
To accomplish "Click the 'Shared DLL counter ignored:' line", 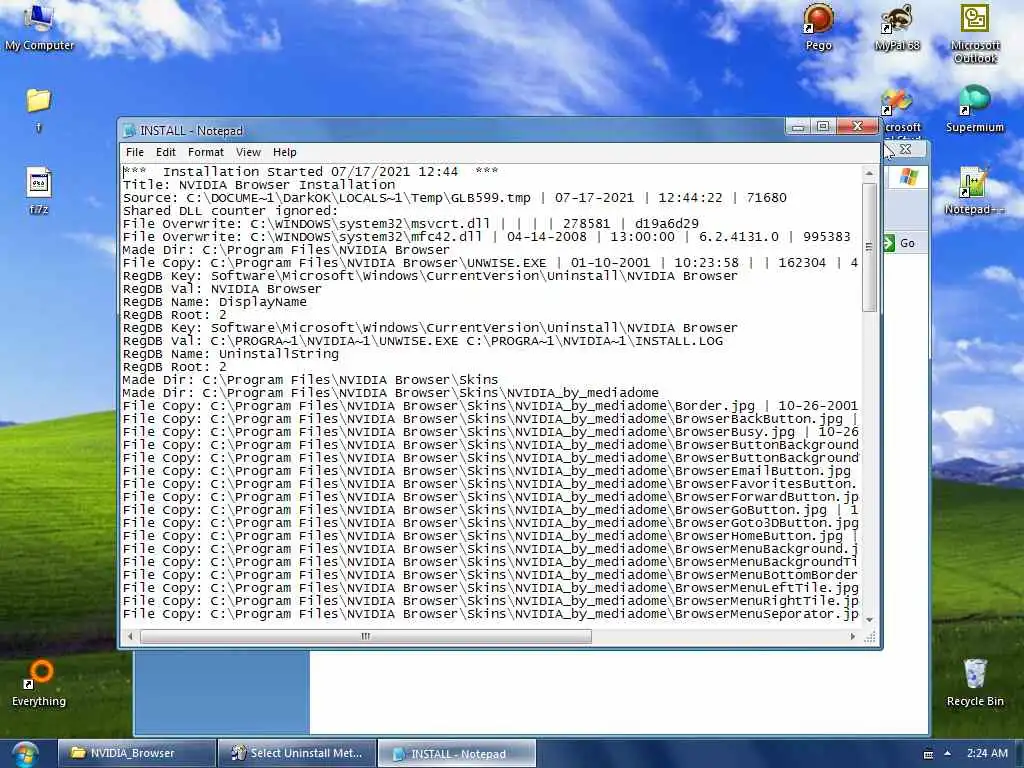I will [x=231, y=211].
